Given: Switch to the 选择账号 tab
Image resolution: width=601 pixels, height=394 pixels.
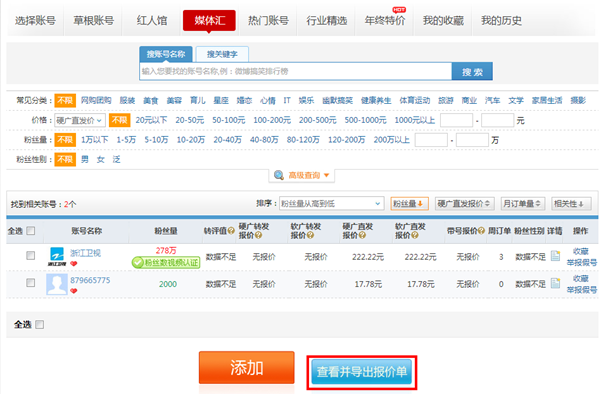Looking at the screenshot, I should (x=35, y=21).
